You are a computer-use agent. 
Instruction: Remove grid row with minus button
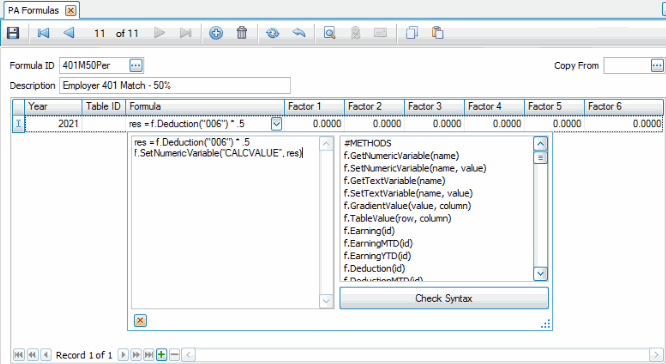click(175, 354)
